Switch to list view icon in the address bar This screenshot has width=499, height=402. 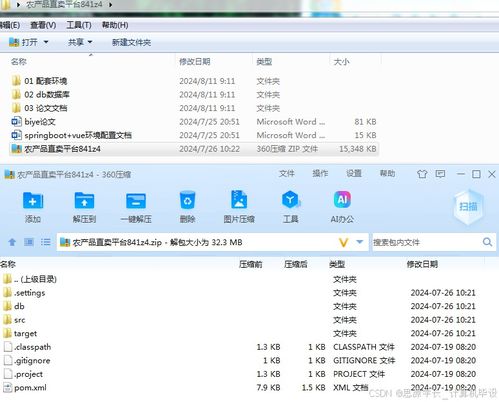click(x=46, y=242)
